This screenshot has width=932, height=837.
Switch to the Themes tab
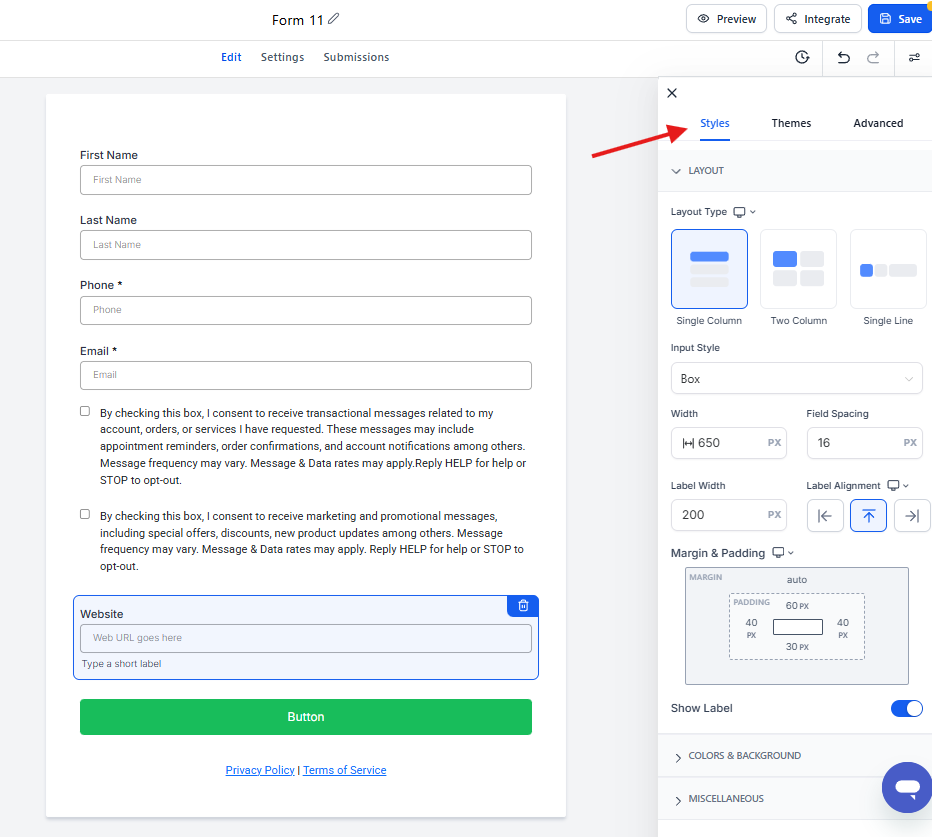[x=791, y=123]
